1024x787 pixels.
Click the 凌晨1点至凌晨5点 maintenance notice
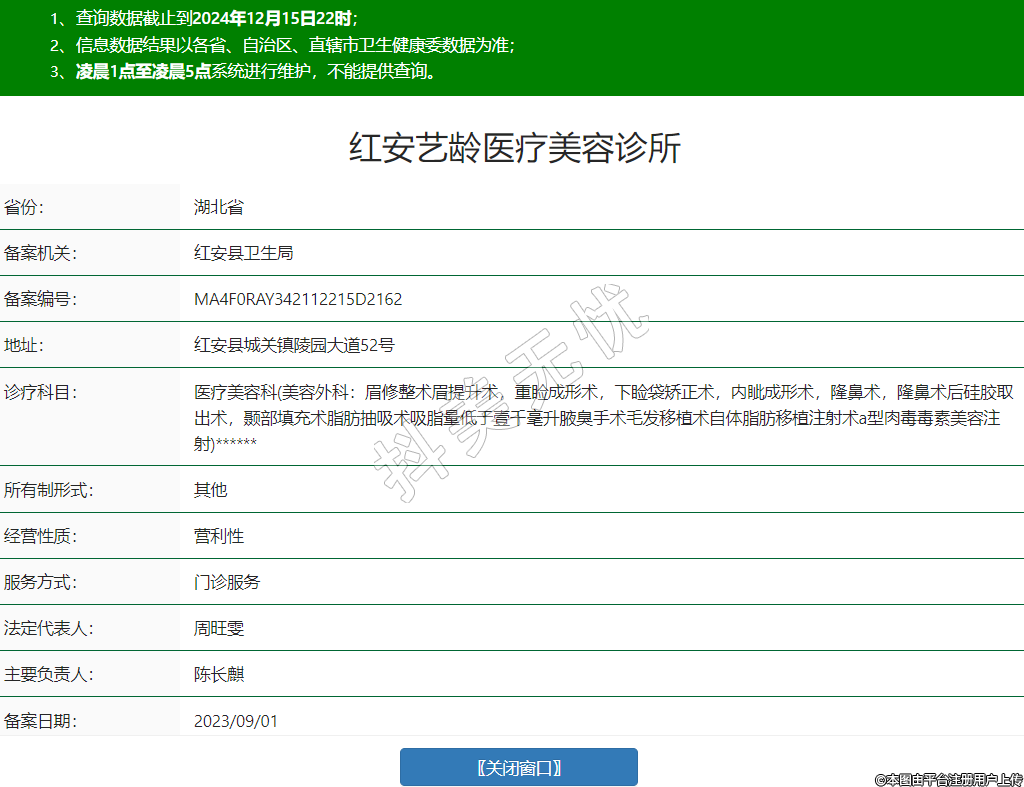click(x=256, y=72)
